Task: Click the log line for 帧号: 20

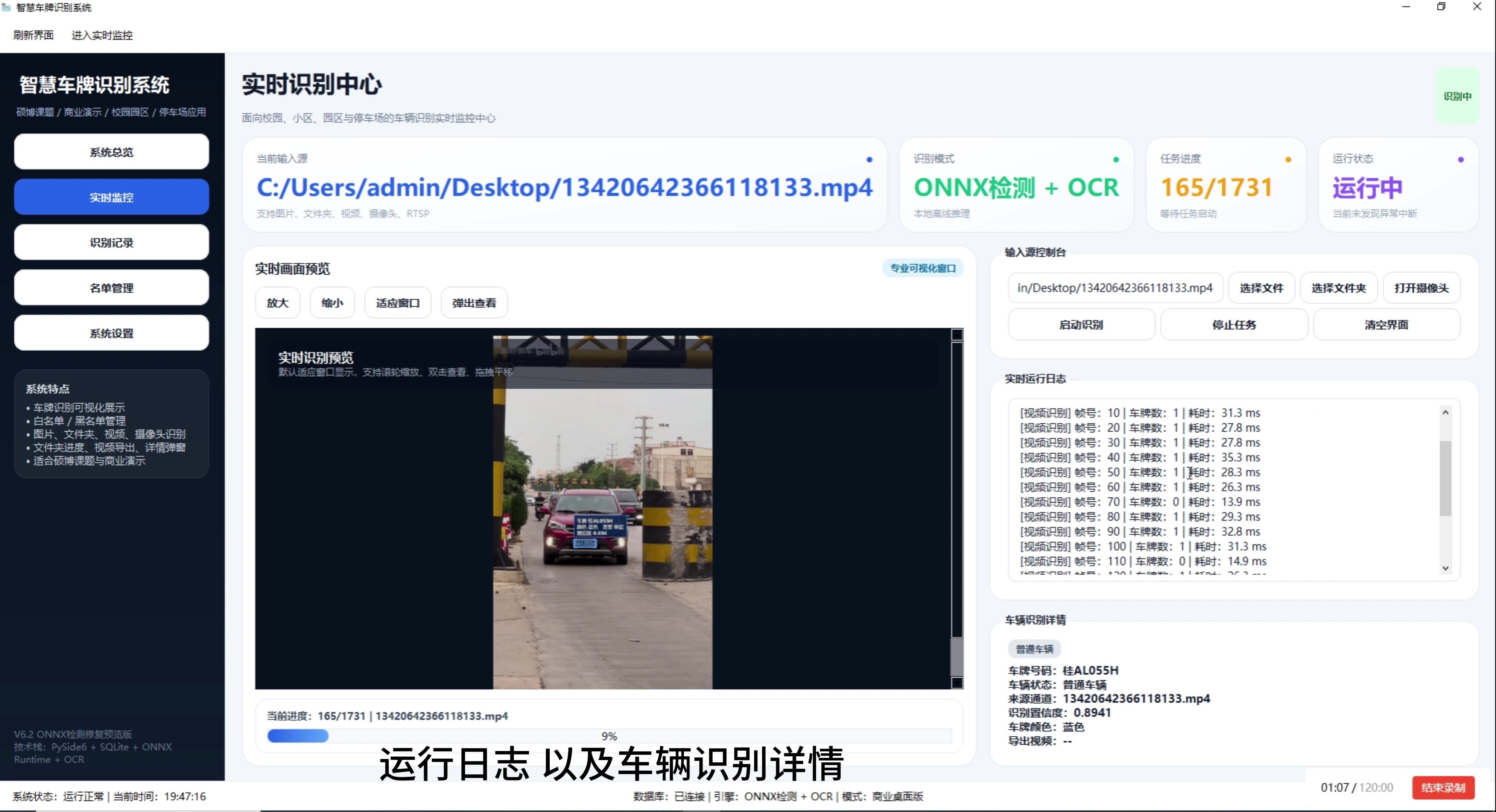Action: click(x=1140, y=428)
